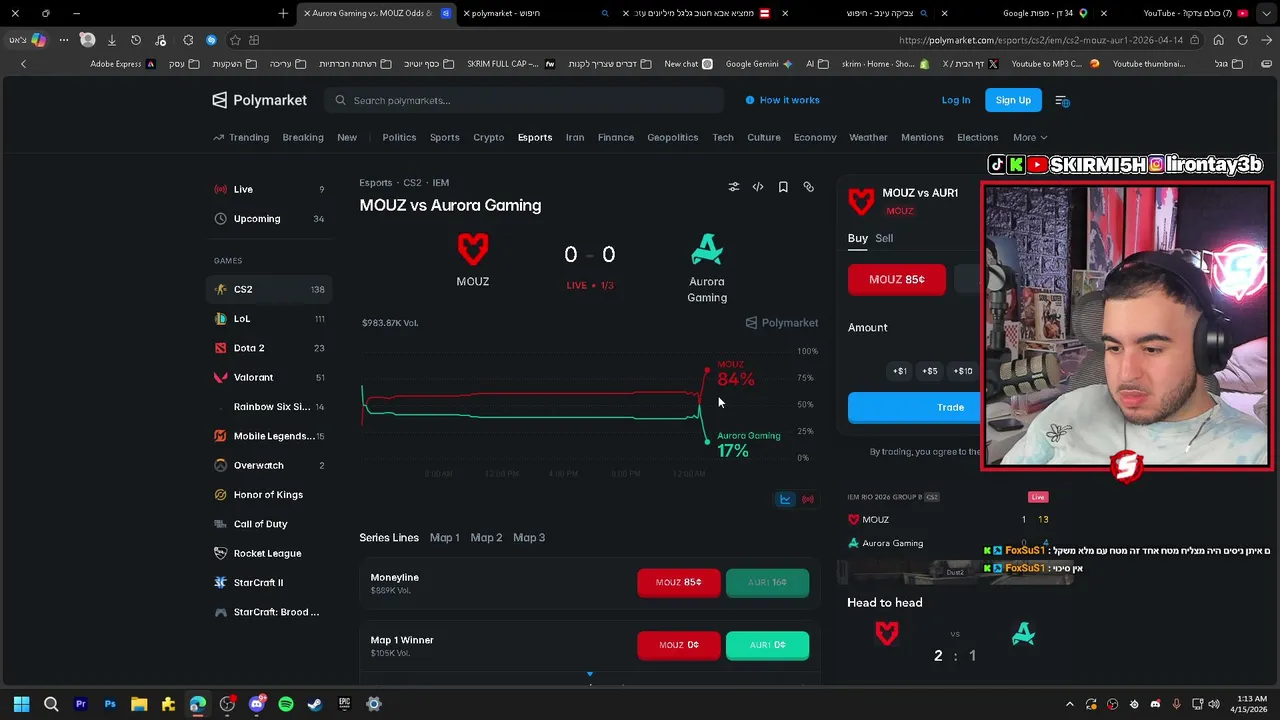The height and width of the screenshot is (720, 1280).
Task: Click the IEM breadcrumb link
Action: pos(440,183)
